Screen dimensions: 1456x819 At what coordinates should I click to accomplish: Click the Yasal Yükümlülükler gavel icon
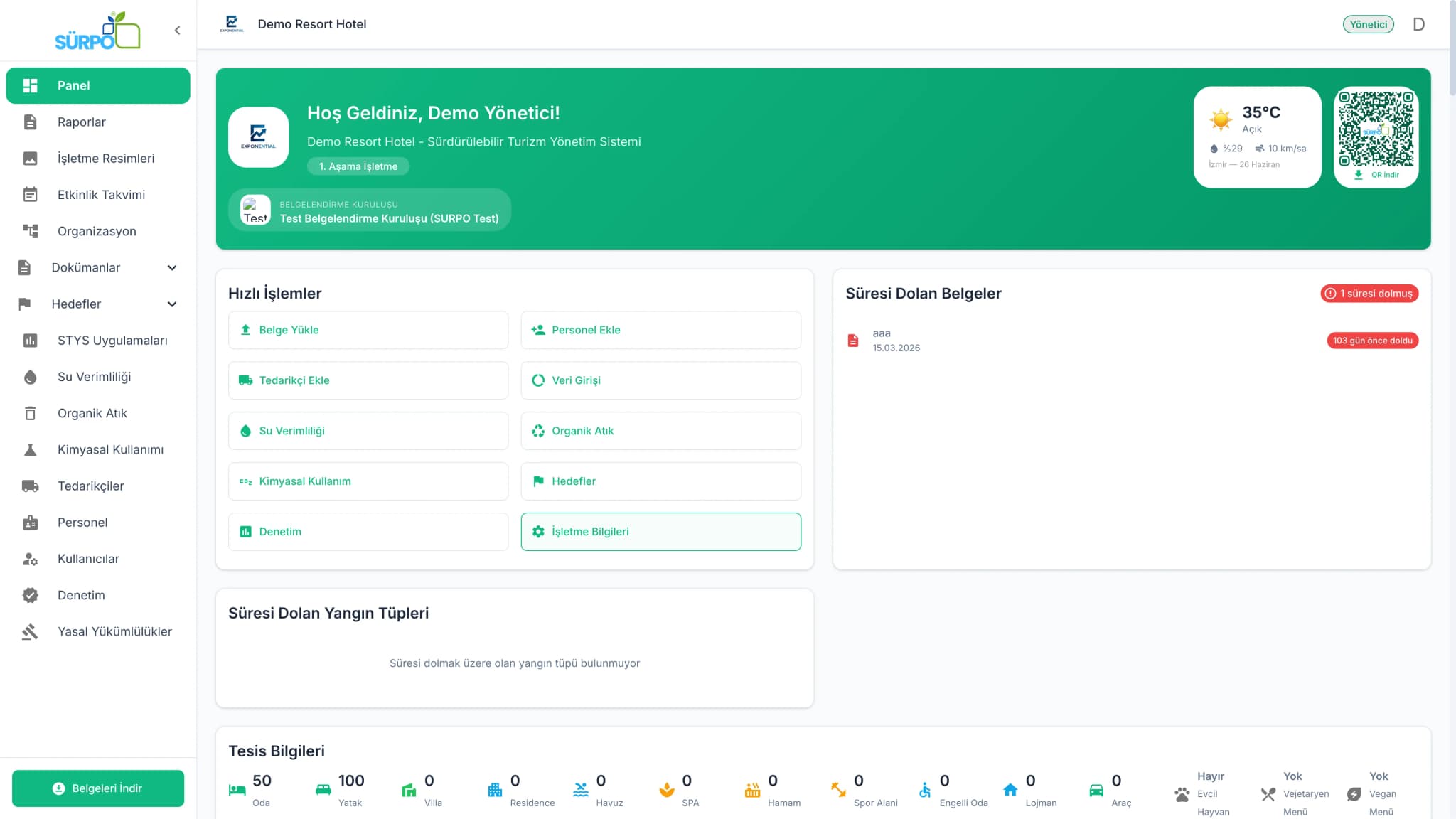pyautogui.click(x=30, y=631)
